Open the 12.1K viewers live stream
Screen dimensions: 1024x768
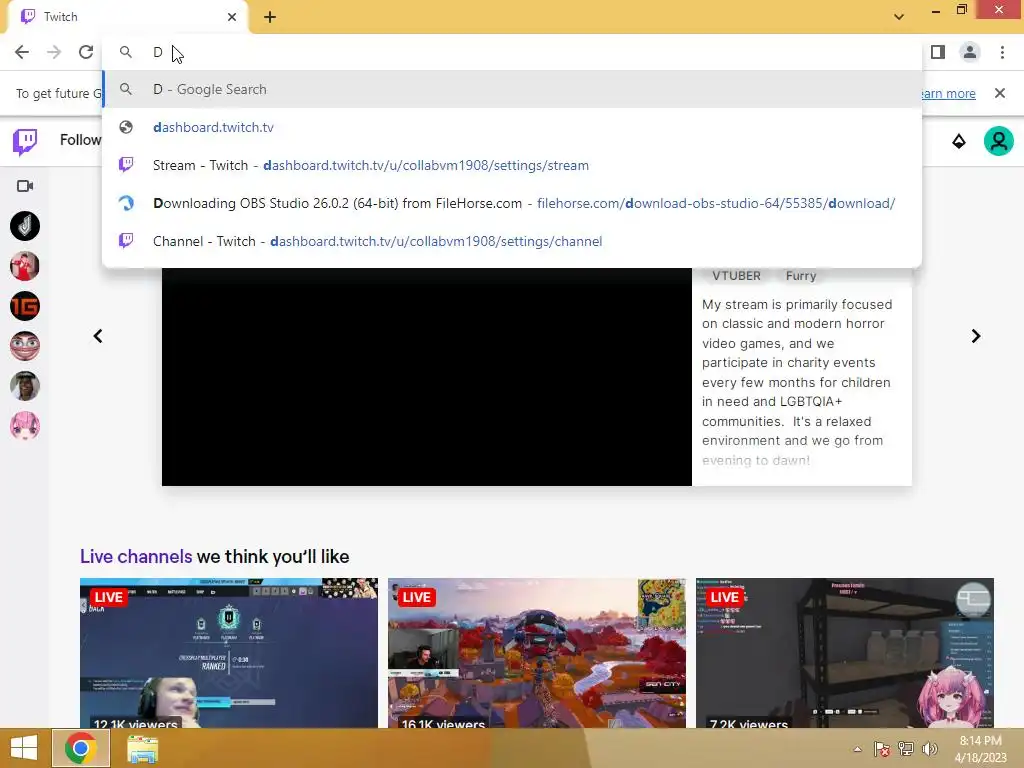(229, 653)
